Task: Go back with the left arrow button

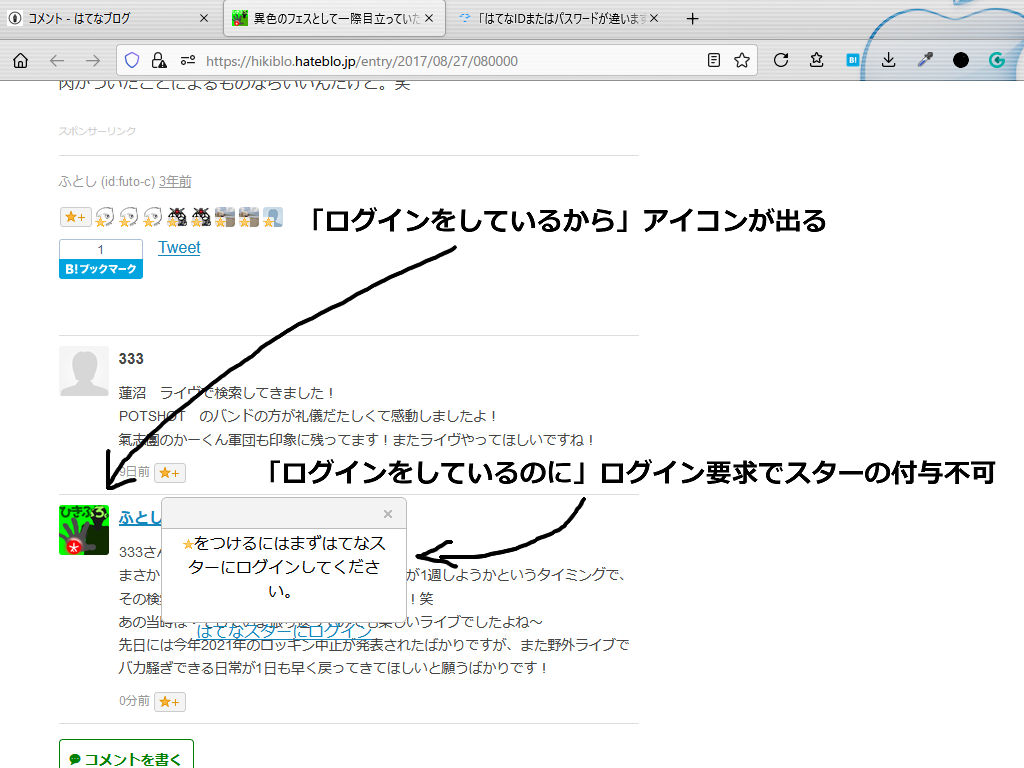Action: [x=57, y=61]
